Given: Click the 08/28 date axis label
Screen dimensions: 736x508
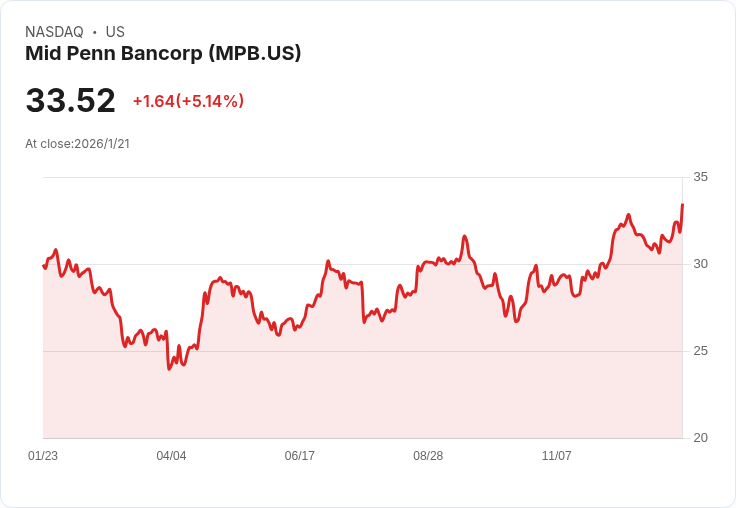Looking at the screenshot, I should tap(428, 455).
